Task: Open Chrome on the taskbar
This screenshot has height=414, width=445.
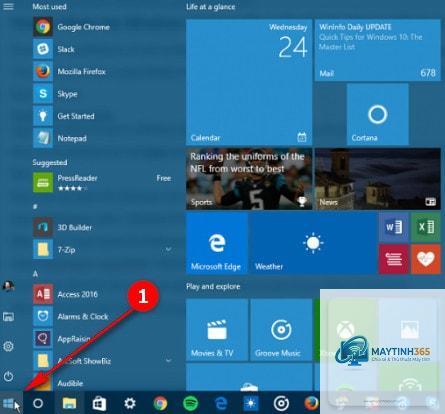Action: [160, 403]
